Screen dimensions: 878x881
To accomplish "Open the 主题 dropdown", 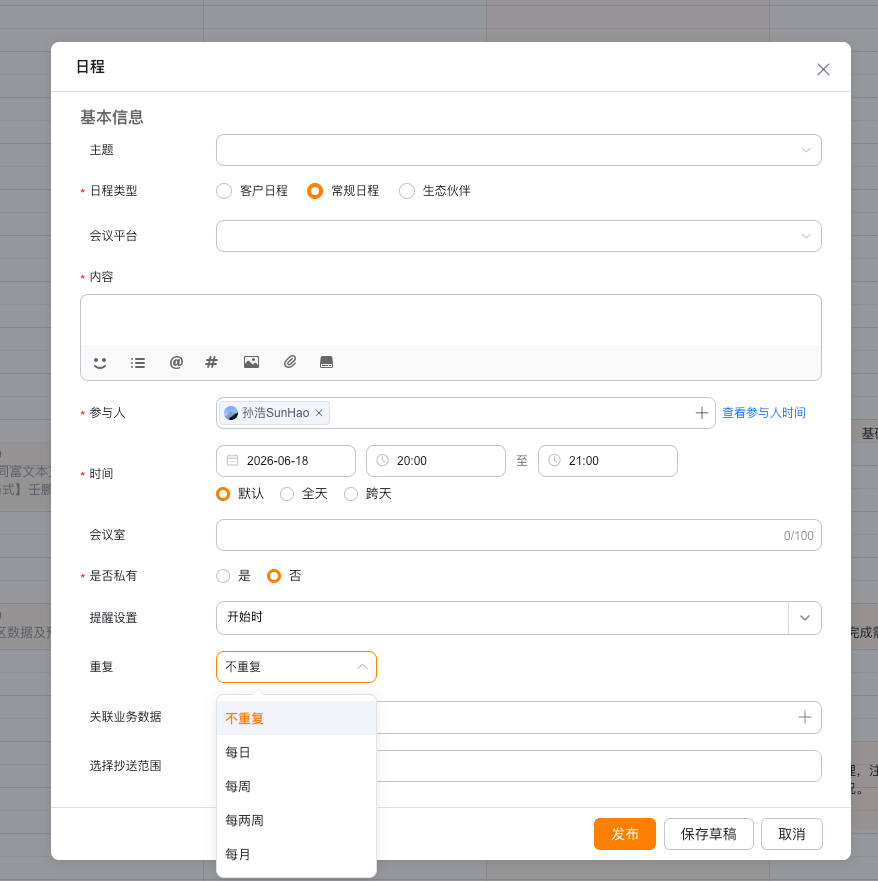I will (x=518, y=150).
